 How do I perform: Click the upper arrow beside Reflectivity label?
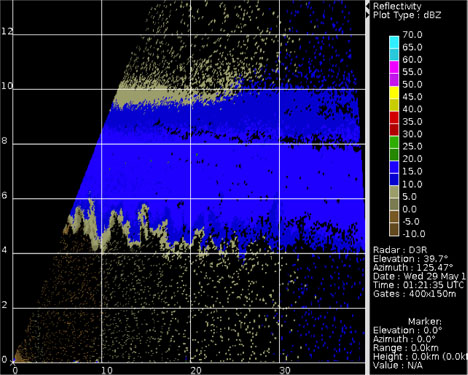tap(368, 6)
